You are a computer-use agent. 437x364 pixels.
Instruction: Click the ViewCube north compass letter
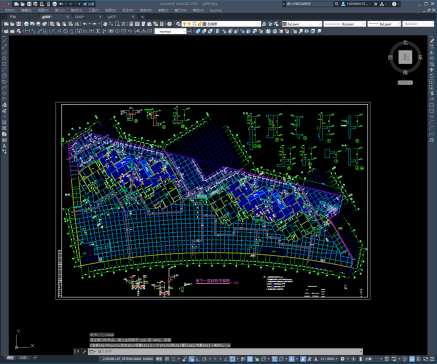tap(405, 42)
